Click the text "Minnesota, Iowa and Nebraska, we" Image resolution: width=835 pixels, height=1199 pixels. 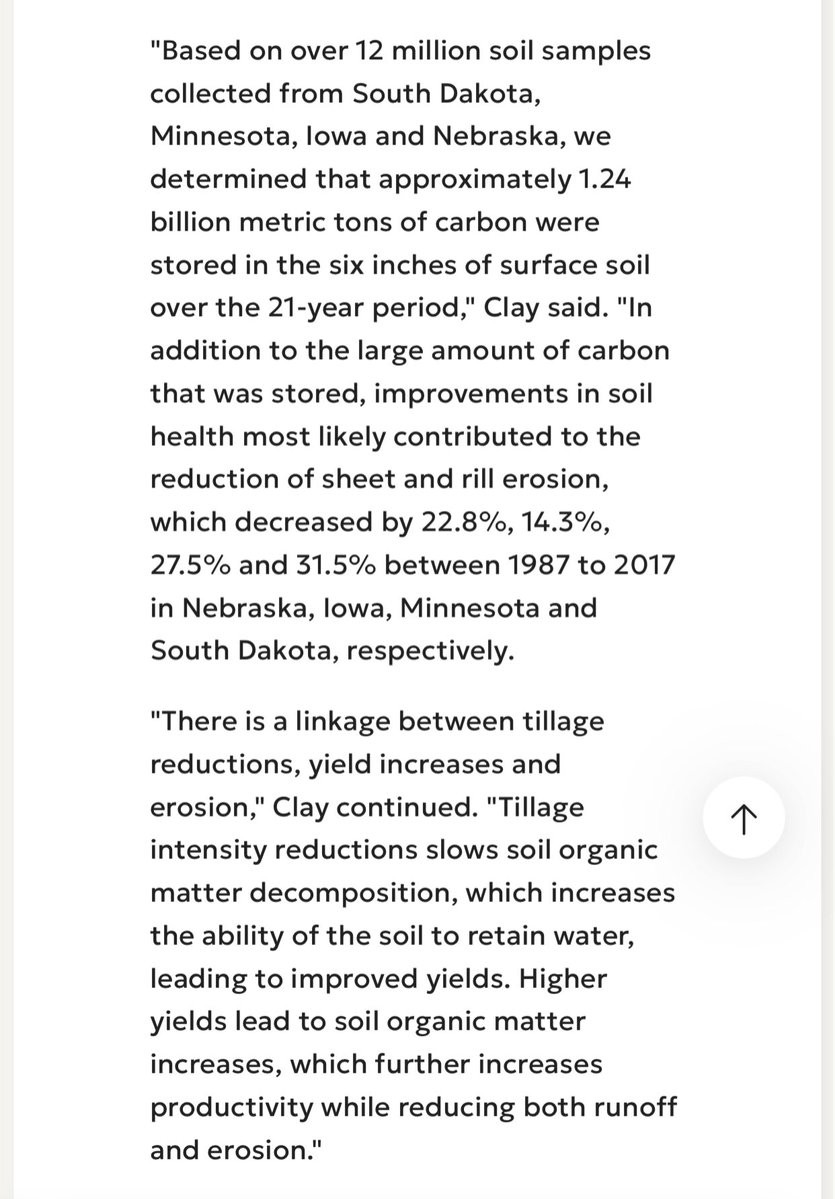381,136
